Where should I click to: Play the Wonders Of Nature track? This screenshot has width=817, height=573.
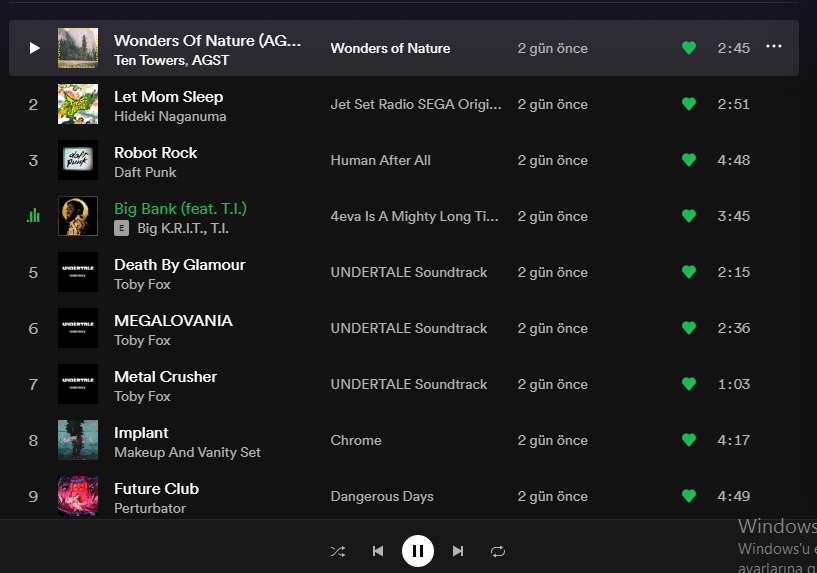(x=34, y=48)
